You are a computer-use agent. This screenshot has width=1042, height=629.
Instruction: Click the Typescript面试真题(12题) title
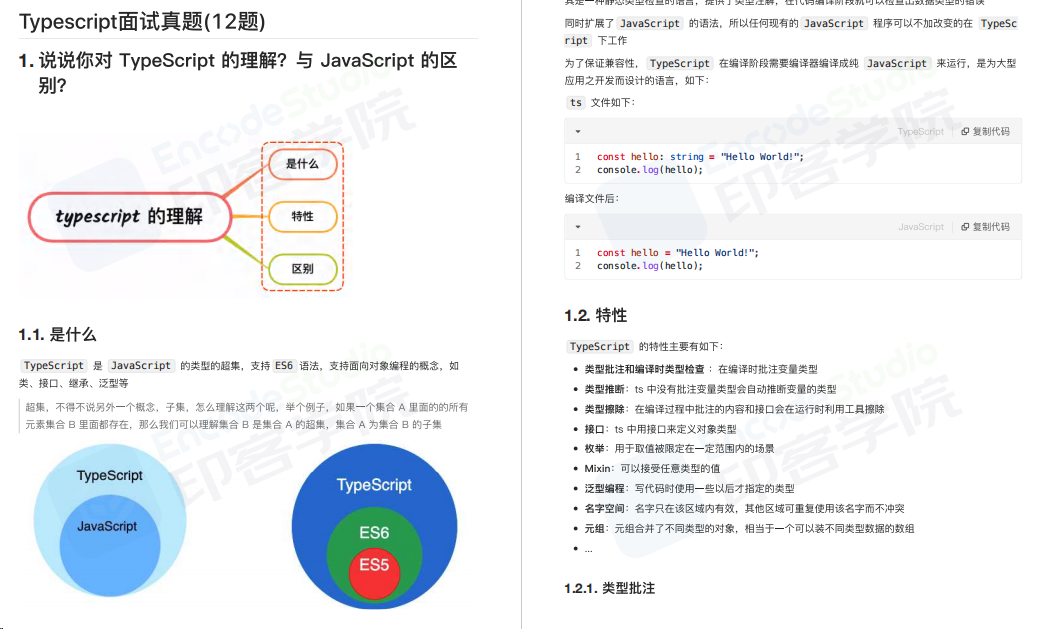(142, 22)
